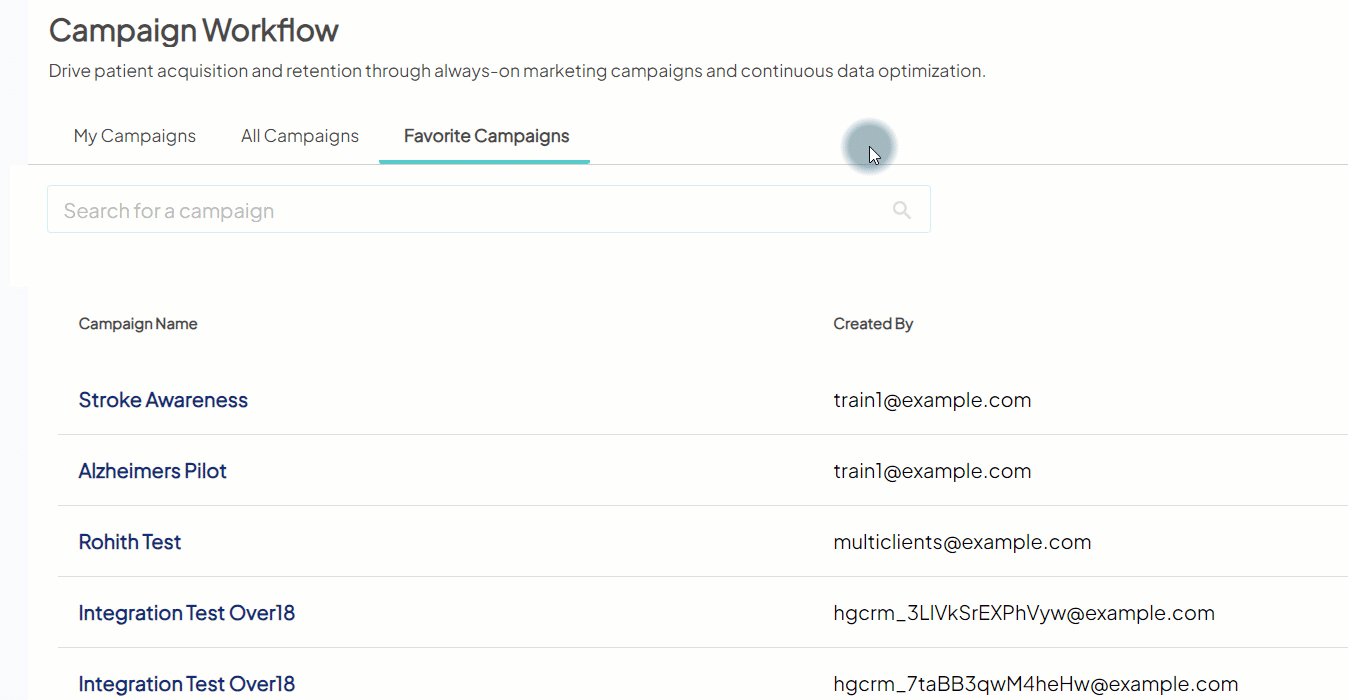Open Integration Test Over18 created by hgcrm_3LlVkSrEXPhVyw

(x=187, y=613)
